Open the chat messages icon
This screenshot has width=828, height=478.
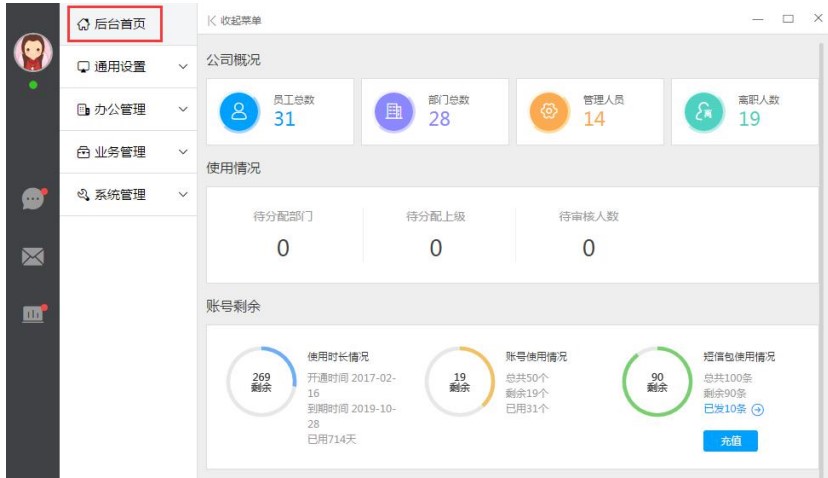[33, 199]
